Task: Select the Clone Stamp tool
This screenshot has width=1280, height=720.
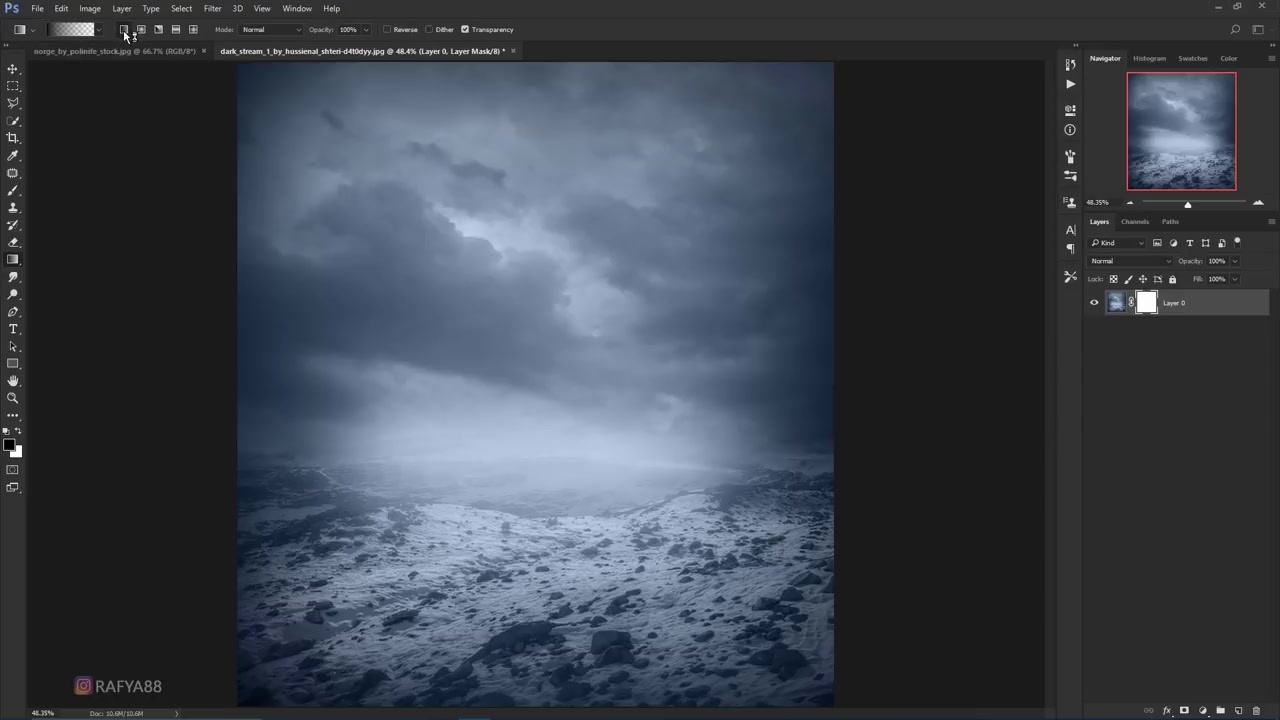Action: coord(13,208)
